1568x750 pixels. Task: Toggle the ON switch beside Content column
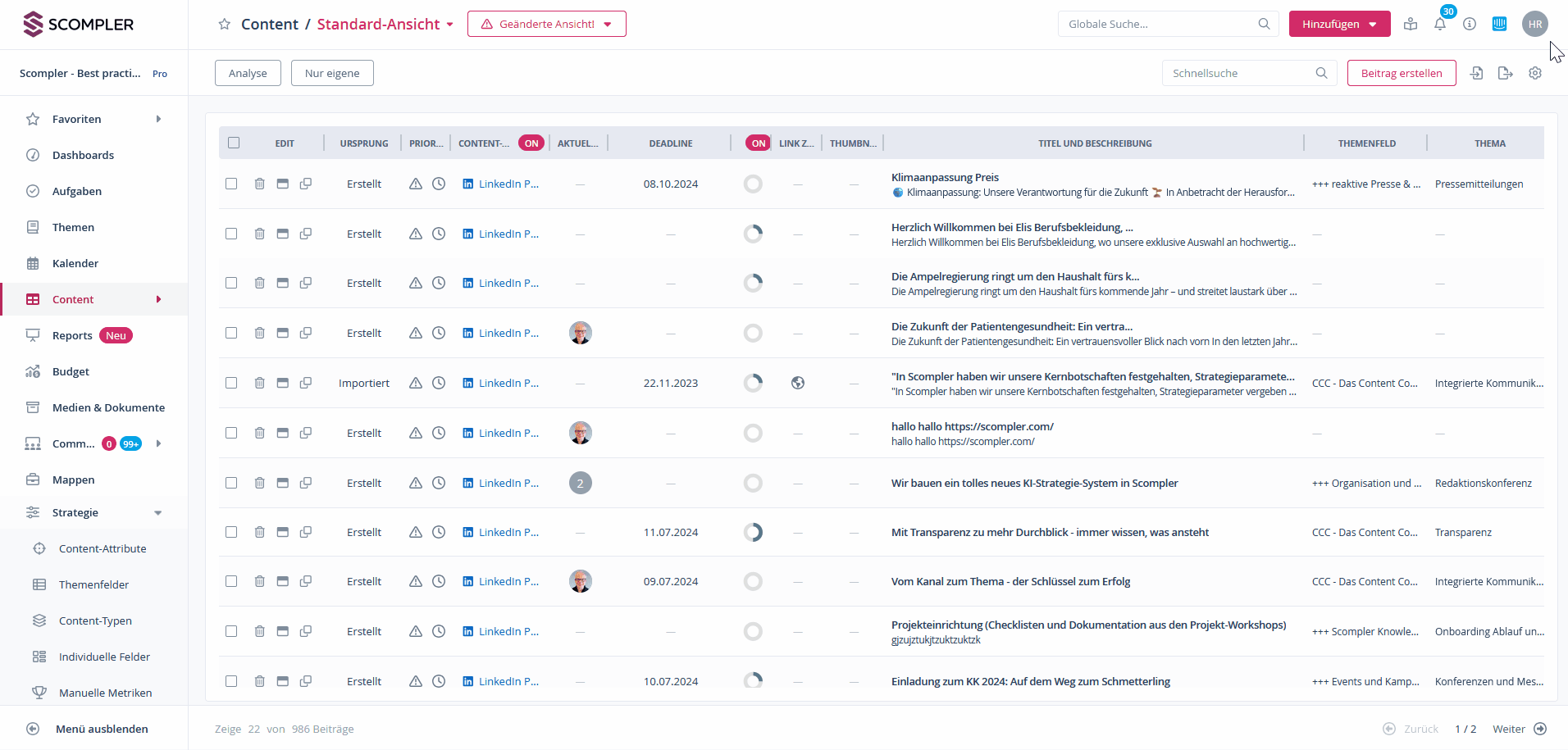point(531,143)
